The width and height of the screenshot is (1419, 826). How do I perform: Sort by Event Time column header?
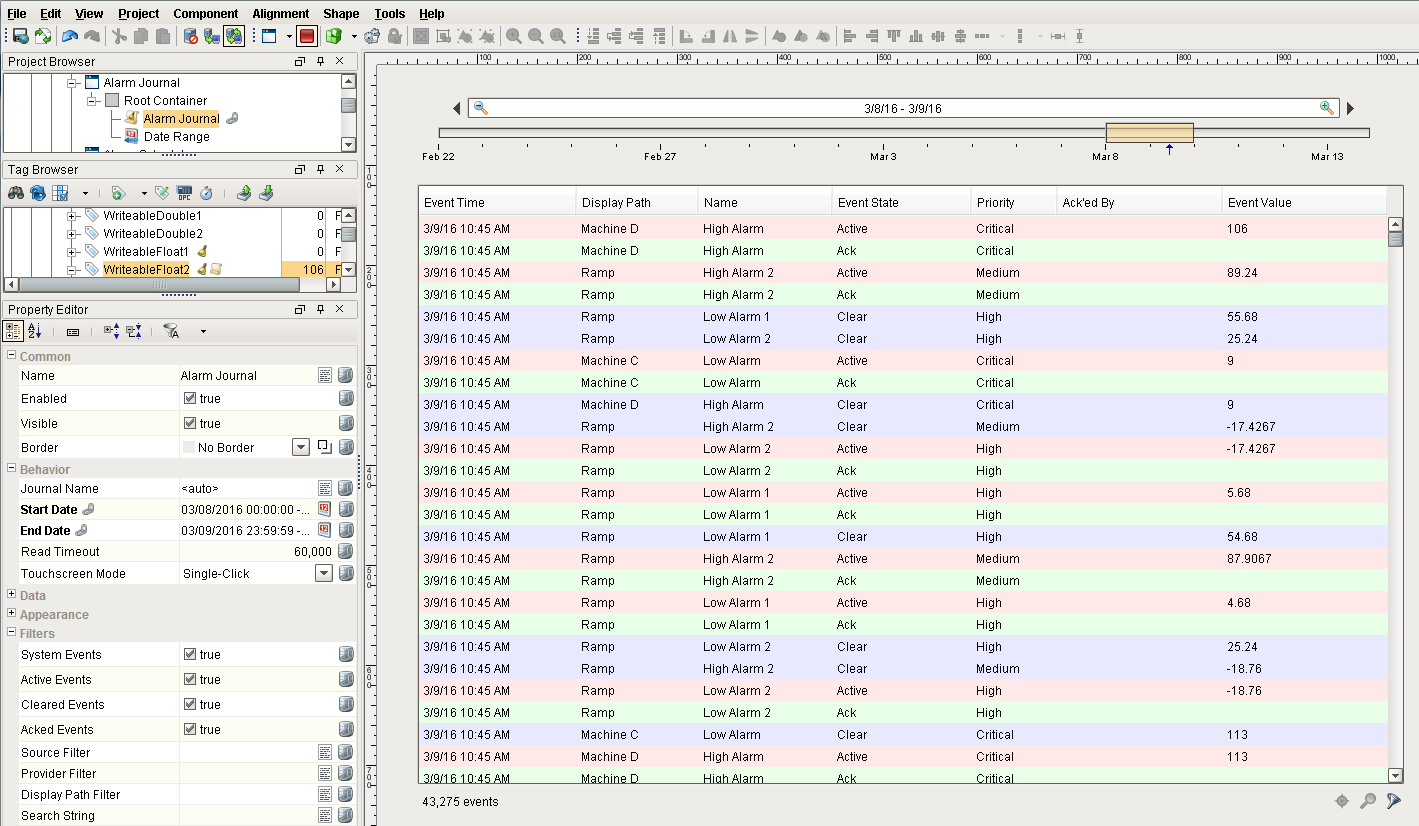coord(497,202)
